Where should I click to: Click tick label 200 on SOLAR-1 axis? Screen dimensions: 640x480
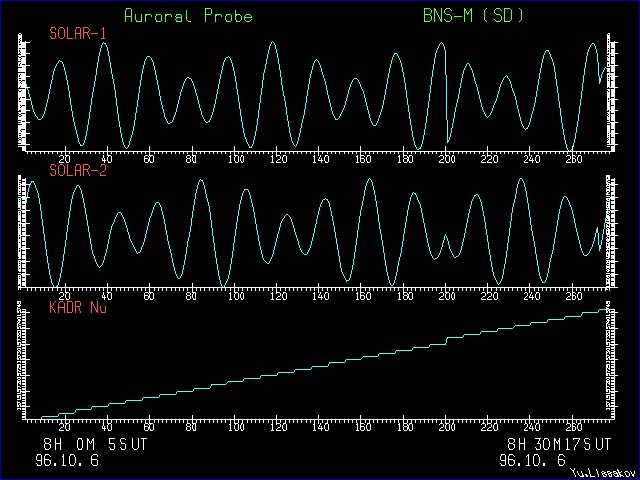(x=446, y=160)
